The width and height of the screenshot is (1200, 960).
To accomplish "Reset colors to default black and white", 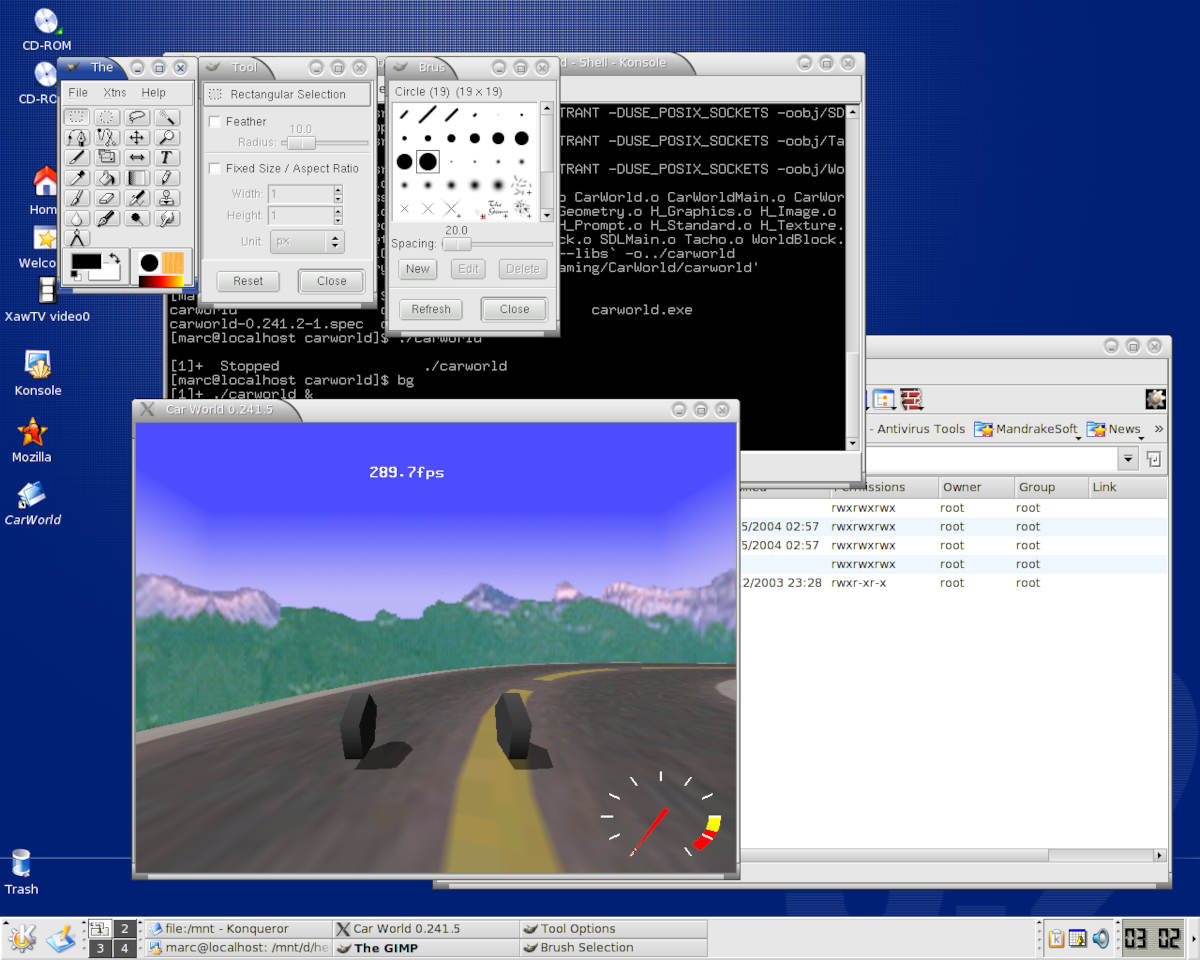I will [x=76, y=276].
